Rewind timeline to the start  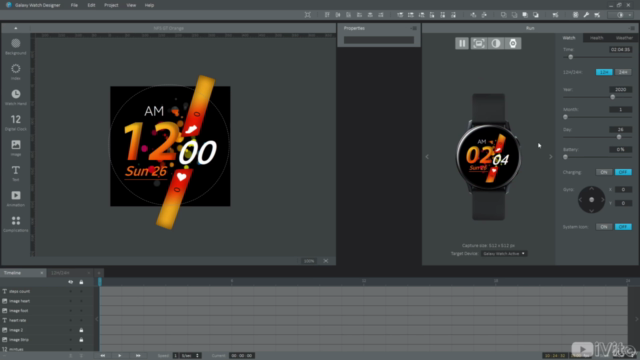(x=103, y=356)
